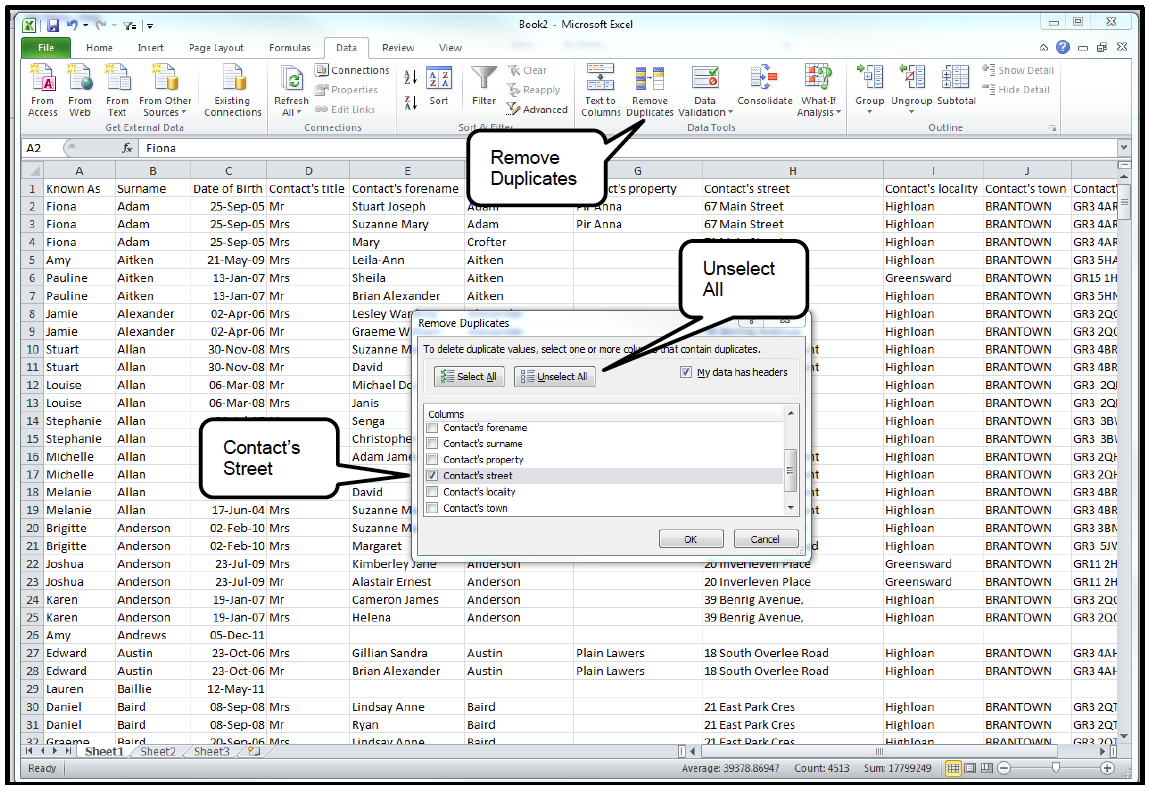This screenshot has height=792, width=1149.
Task: Check Contact's forename column
Action: coord(432,427)
